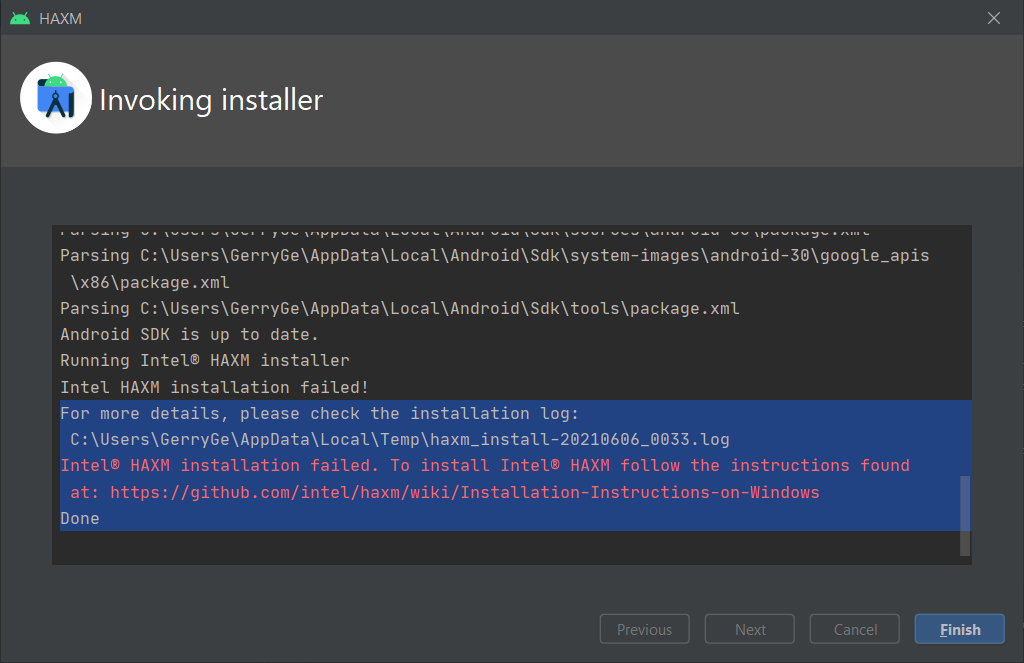Click the 'Intel HAXM installation failed!' line

[x=214, y=387]
